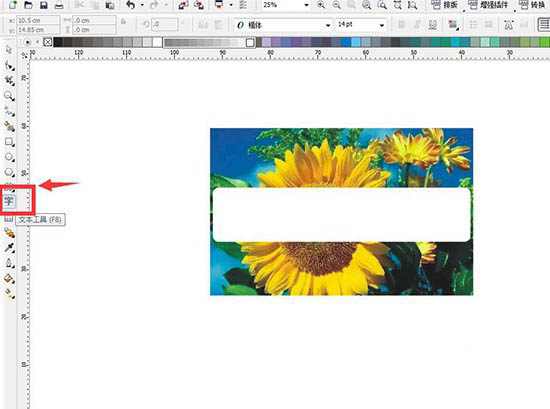Undo the last action
550x409 pixels.
point(131,5)
